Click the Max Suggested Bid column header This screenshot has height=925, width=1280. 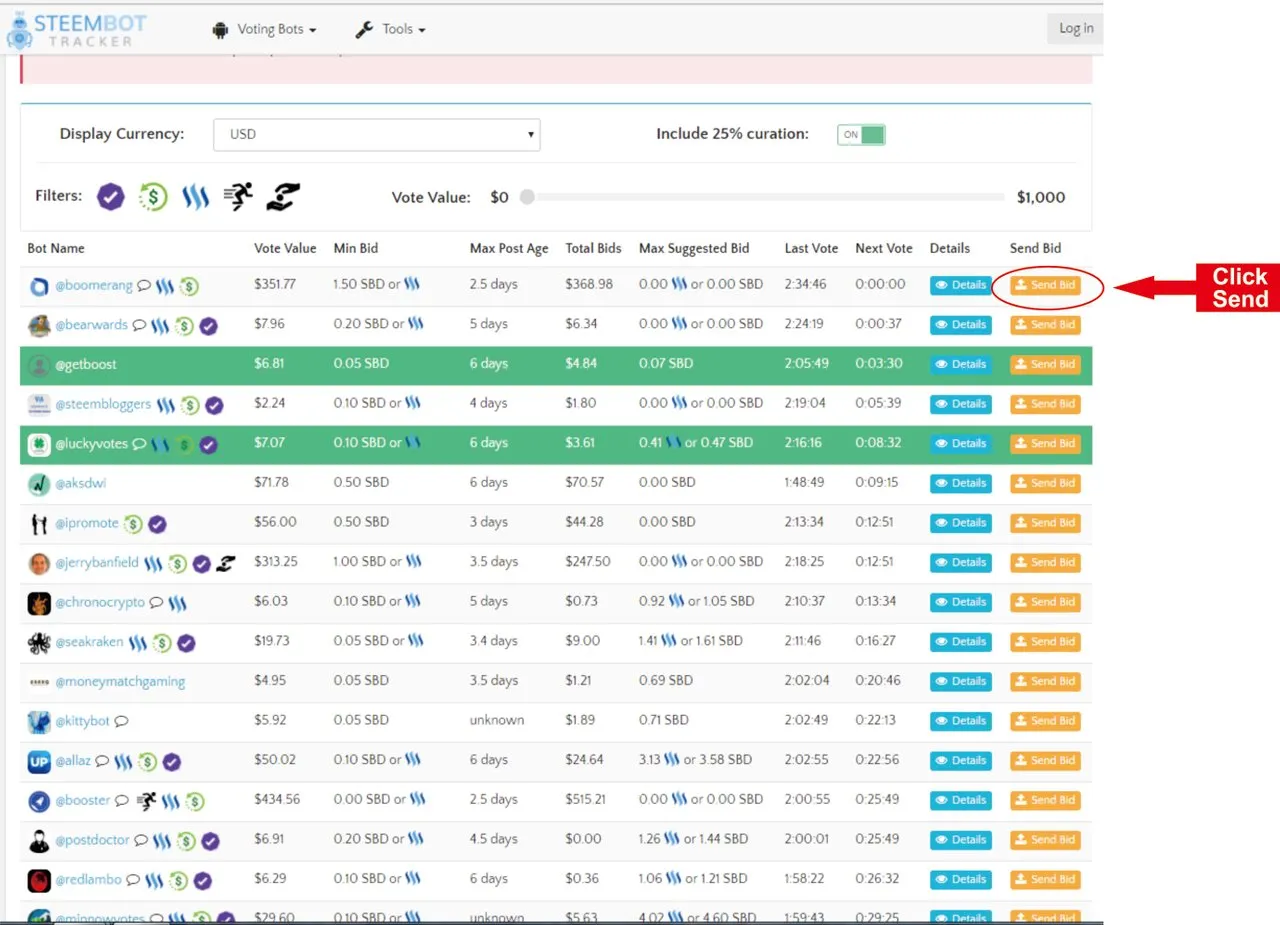(x=694, y=248)
